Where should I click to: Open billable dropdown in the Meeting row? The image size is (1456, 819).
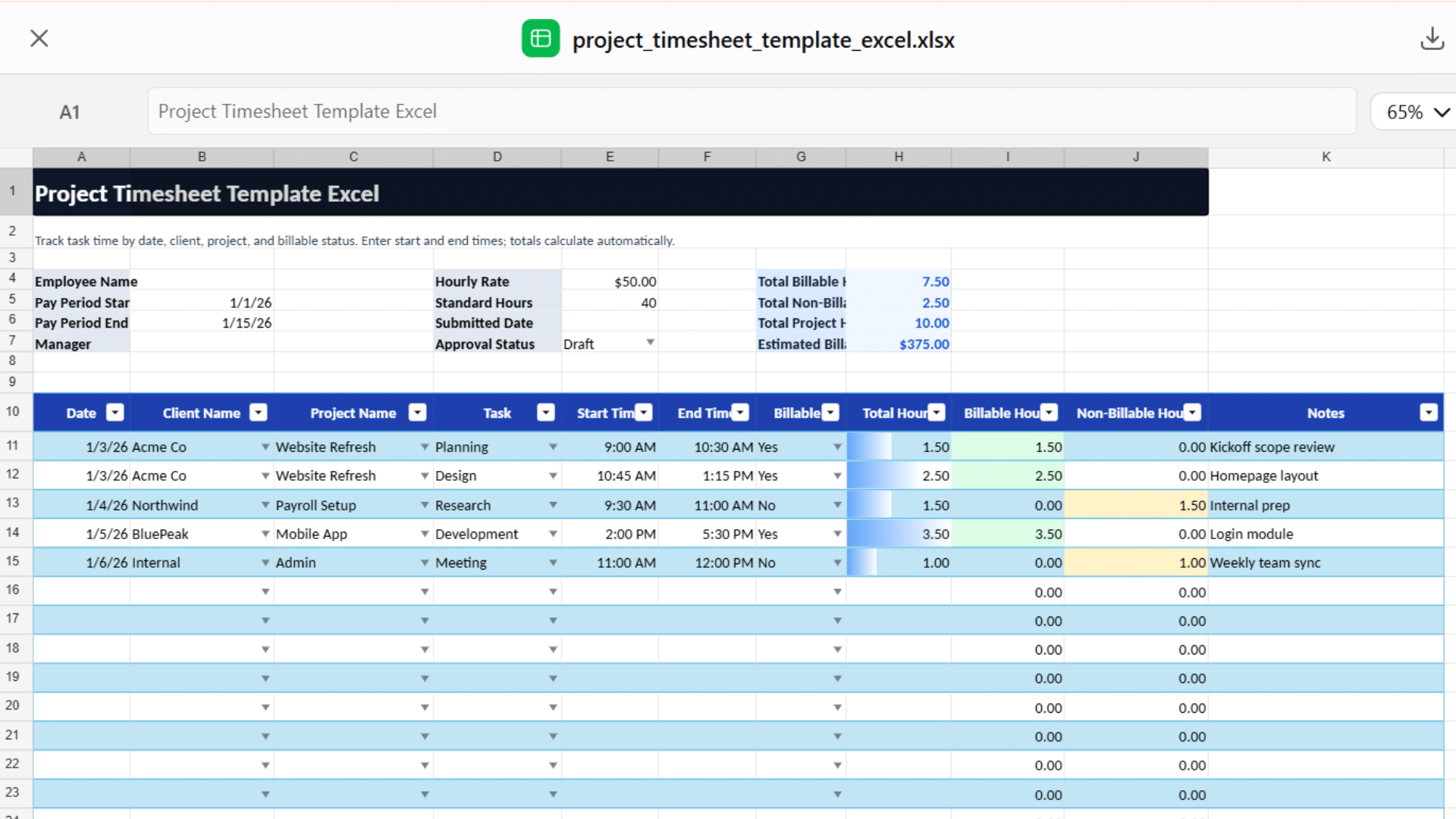(837, 563)
